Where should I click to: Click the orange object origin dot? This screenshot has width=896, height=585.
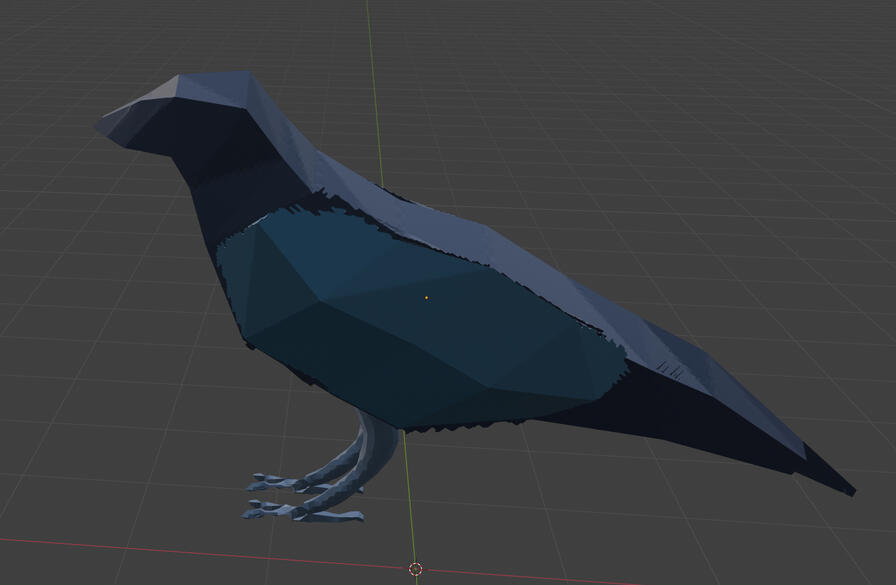(426, 297)
